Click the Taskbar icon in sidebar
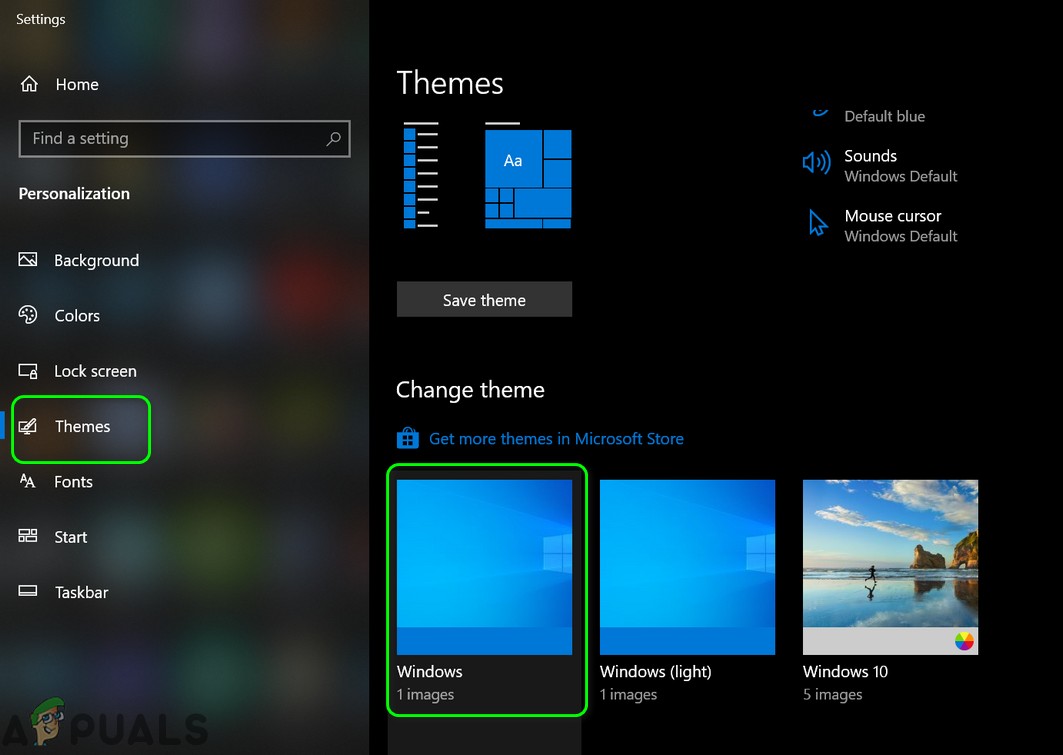Viewport: 1063px width, 755px height. [28, 591]
